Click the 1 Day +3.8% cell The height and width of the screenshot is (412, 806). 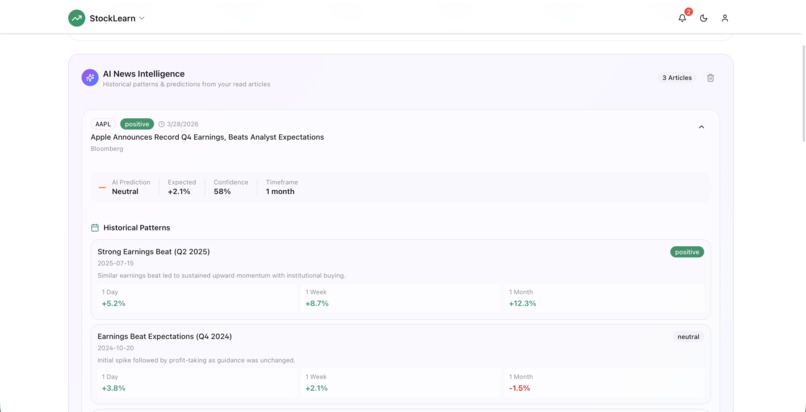pyautogui.click(x=197, y=383)
